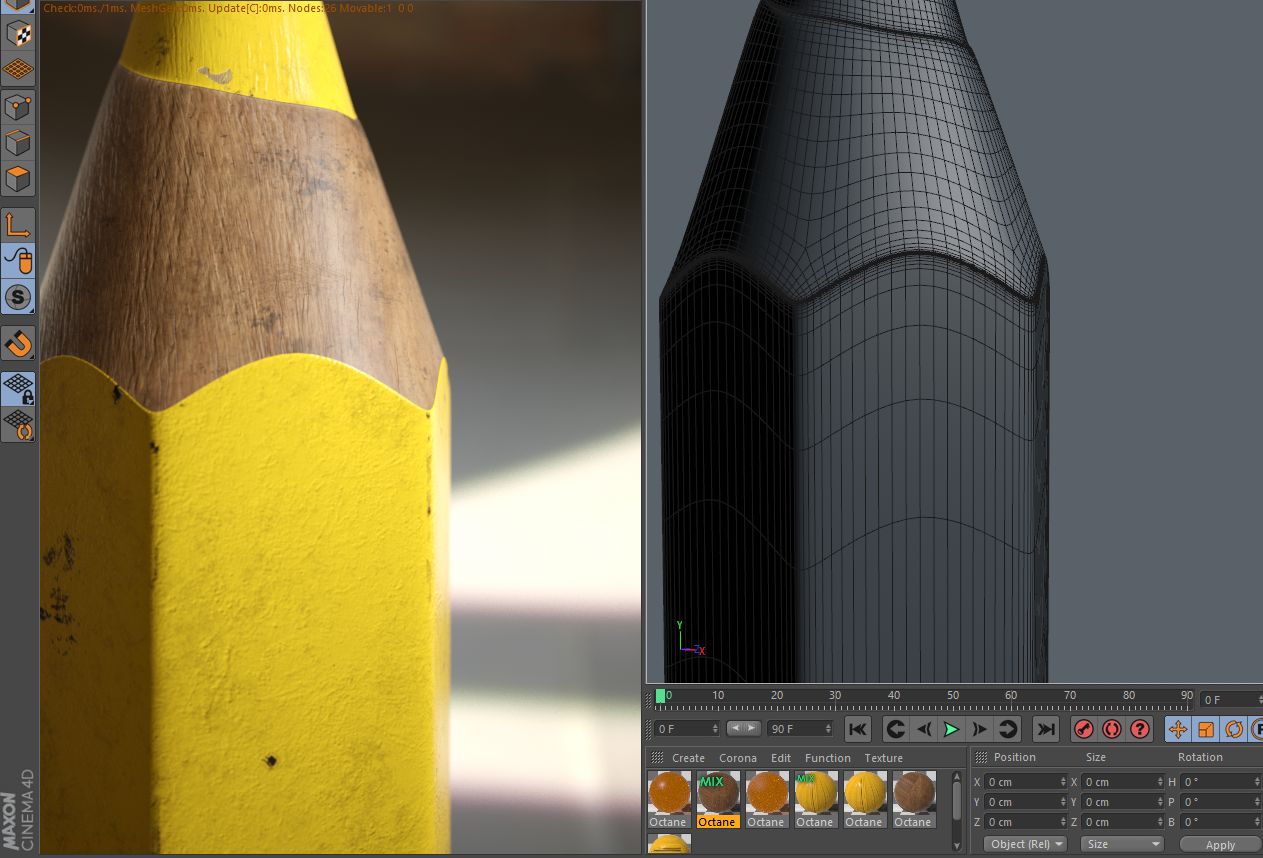Open the Size dropdown in the coordinates panel

pos(1122,843)
